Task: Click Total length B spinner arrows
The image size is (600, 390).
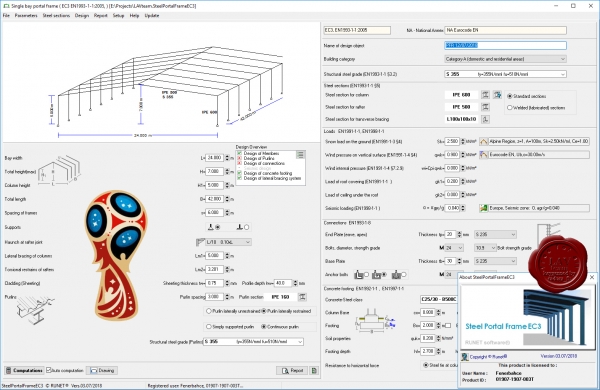Action: [x=227, y=199]
